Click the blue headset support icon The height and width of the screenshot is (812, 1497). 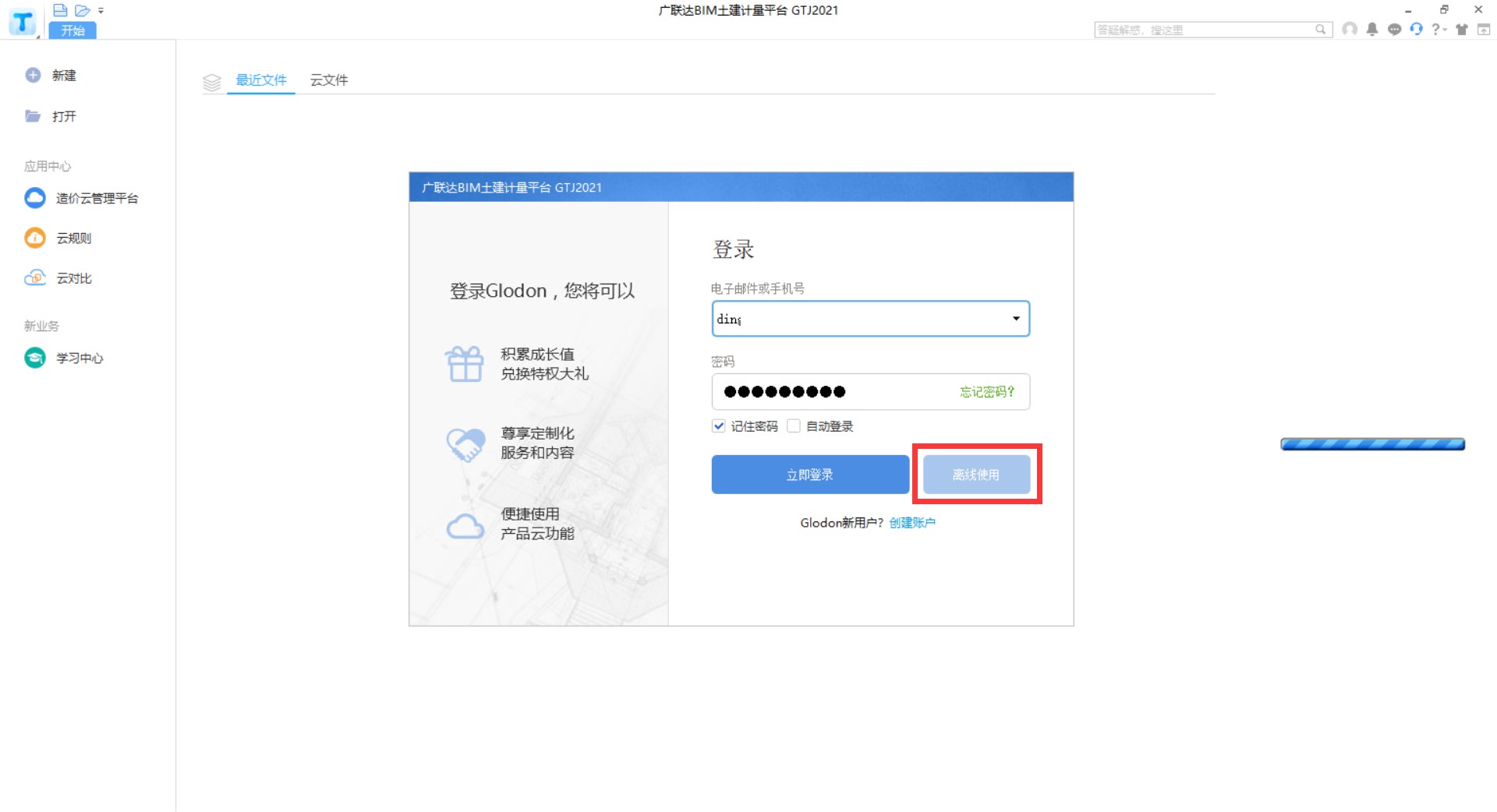(1417, 30)
